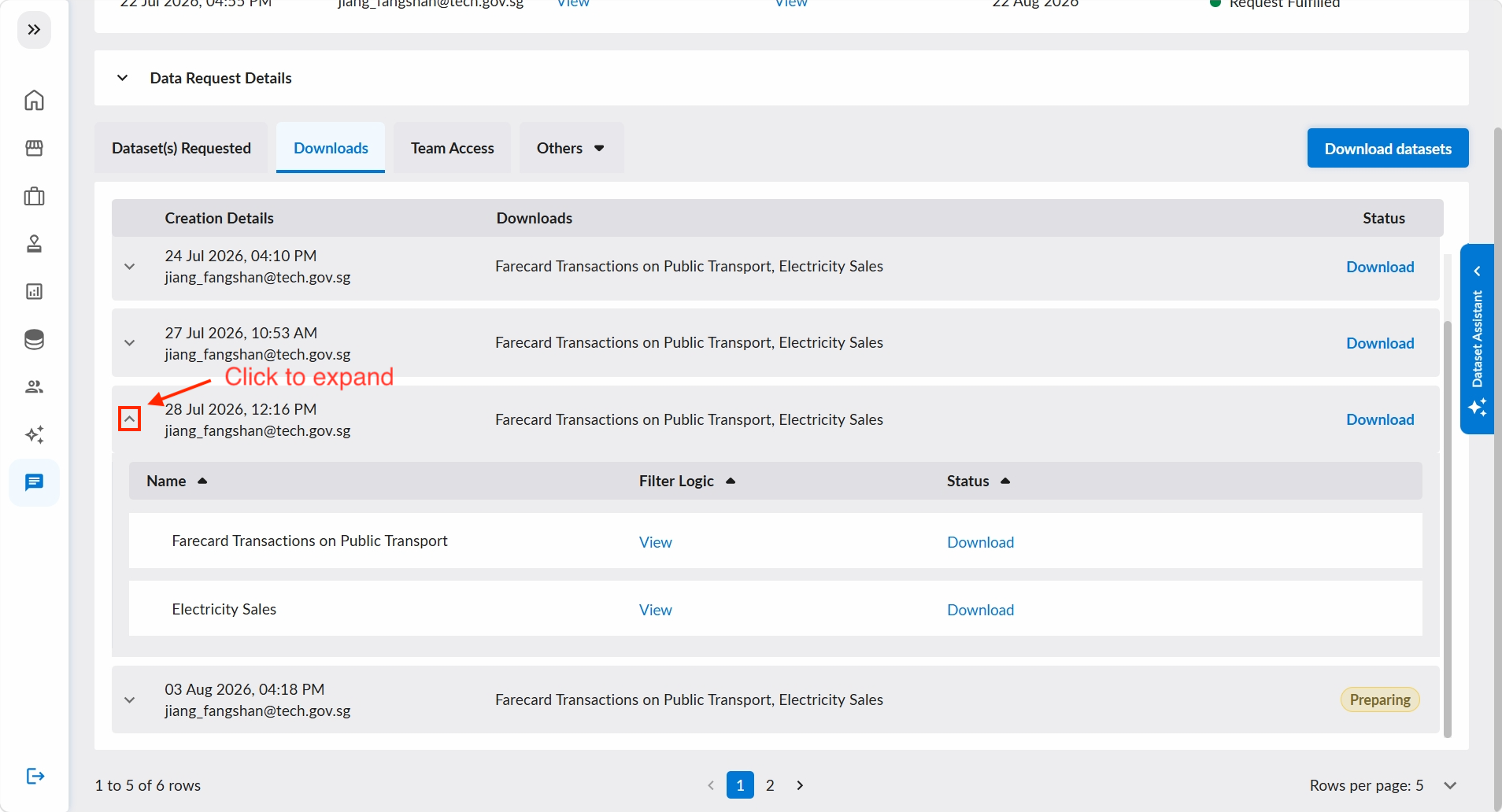Click the downloads table vertical scrollbar

pos(1447,529)
